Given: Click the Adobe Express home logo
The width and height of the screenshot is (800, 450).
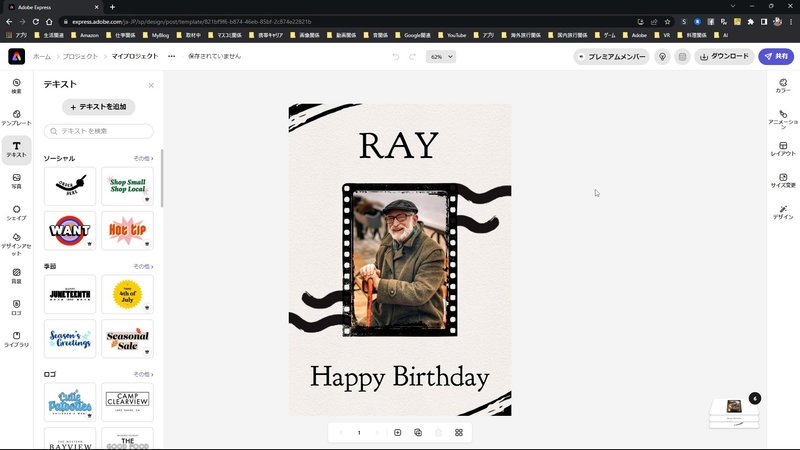Looking at the screenshot, I should 16,56.
